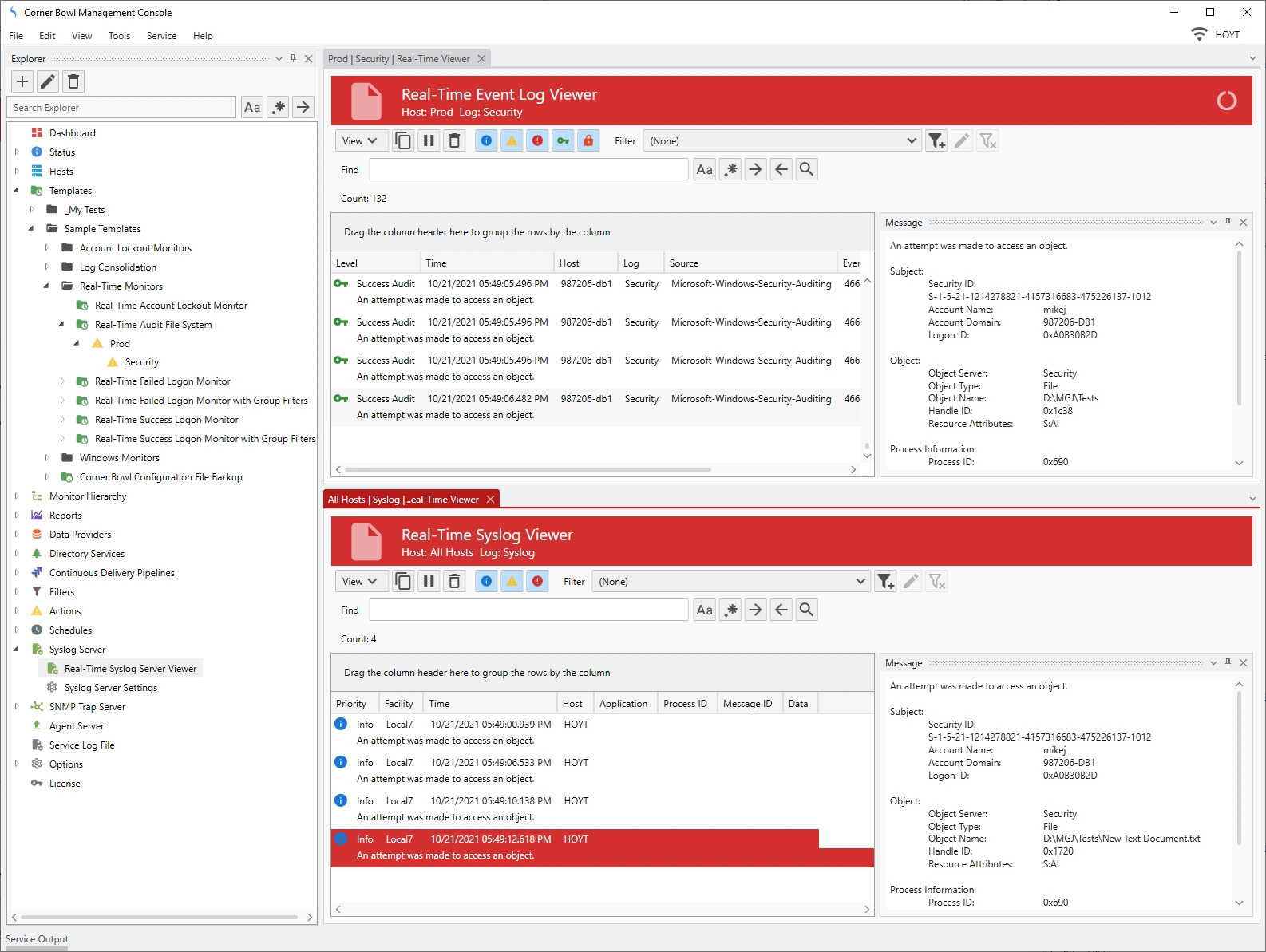Click the add filter funnel in Event Log Viewer
This screenshot has width=1266, height=952.
(x=936, y=141)
